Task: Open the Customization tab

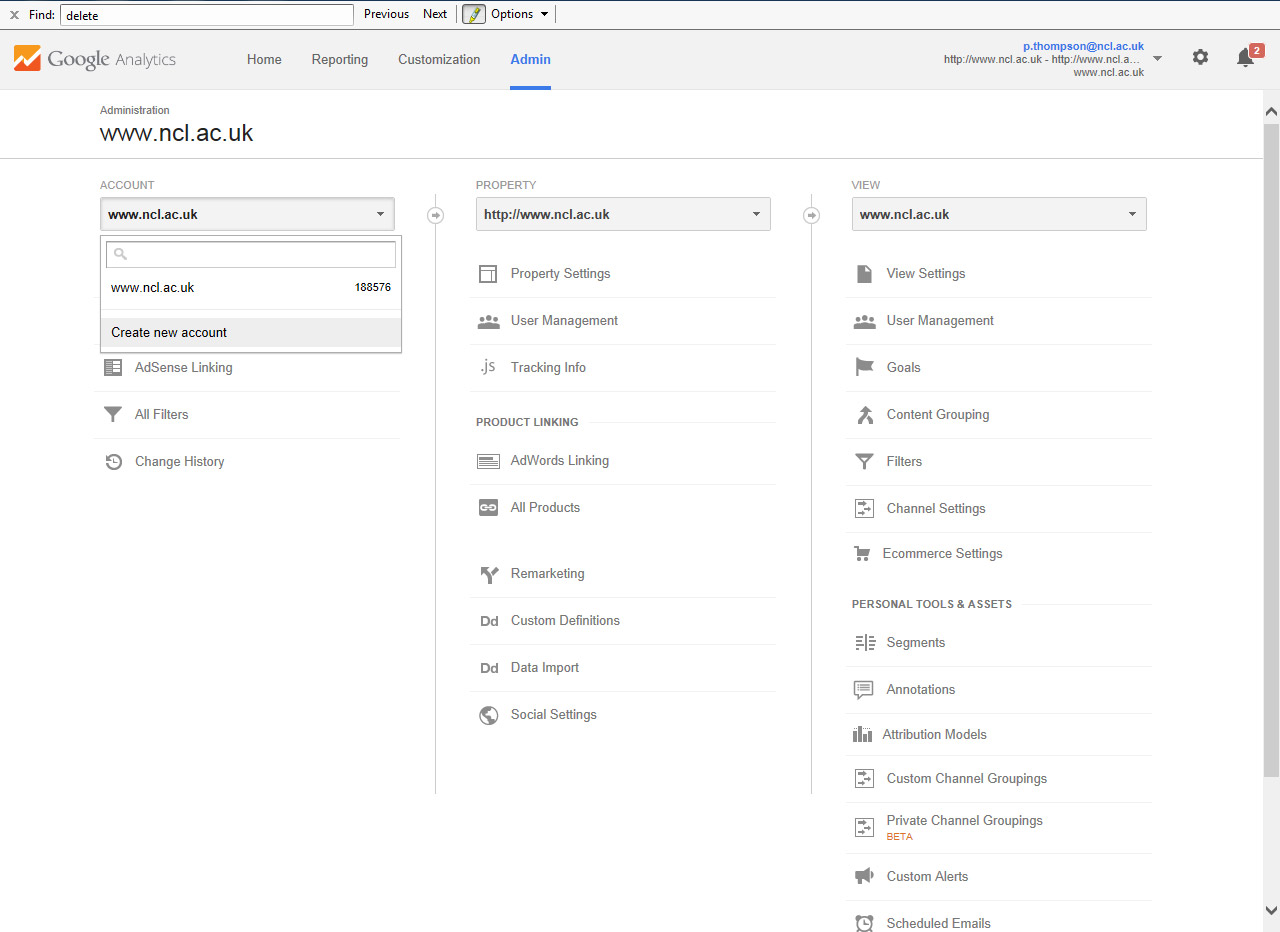Action: coord(439,59)
